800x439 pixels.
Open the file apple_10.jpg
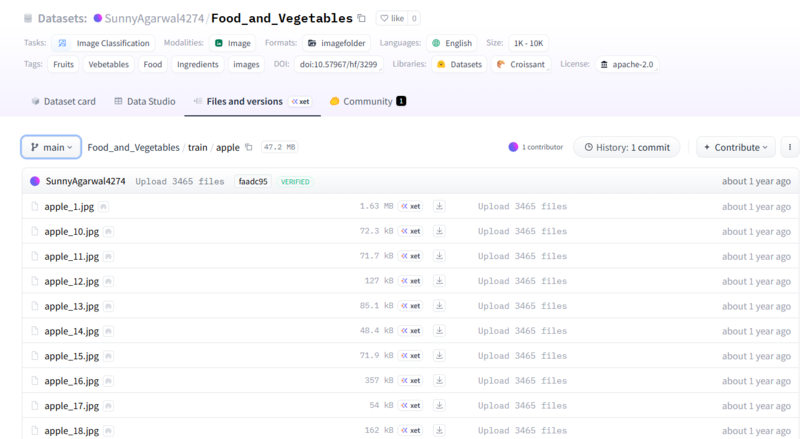[x=71, y=232]
